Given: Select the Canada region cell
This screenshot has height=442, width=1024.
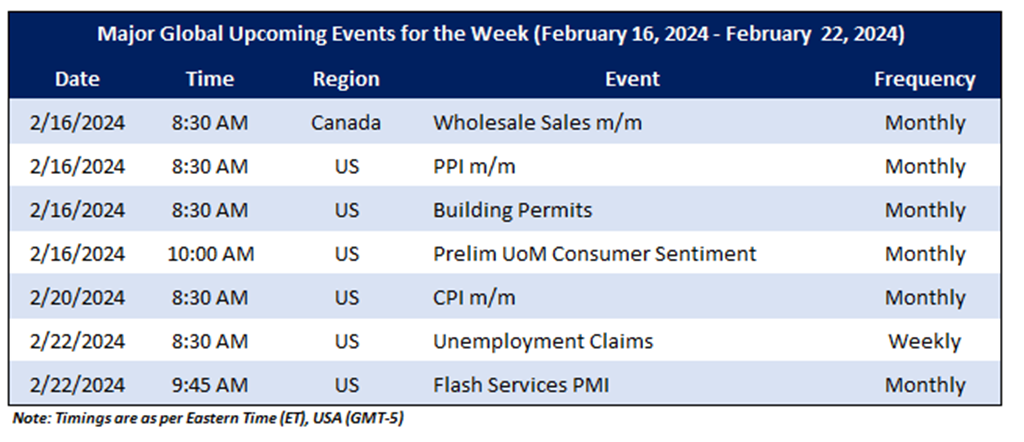Looking at the screenshot, I should click(346, 123).
